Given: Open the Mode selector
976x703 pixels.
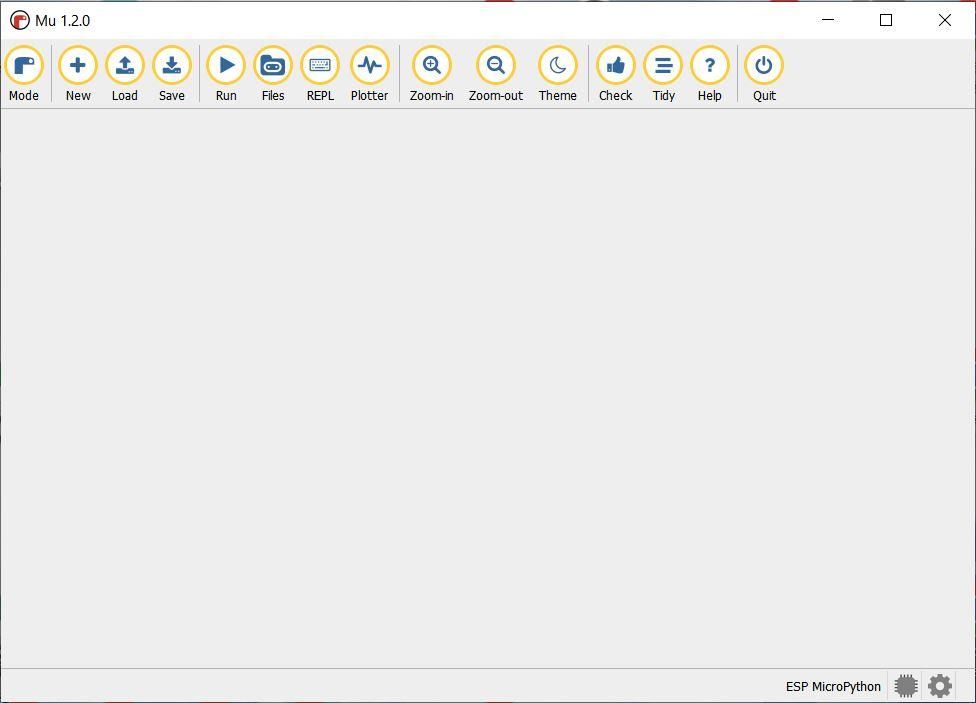Looking at the screenshot, I should (x=24, y=73).
